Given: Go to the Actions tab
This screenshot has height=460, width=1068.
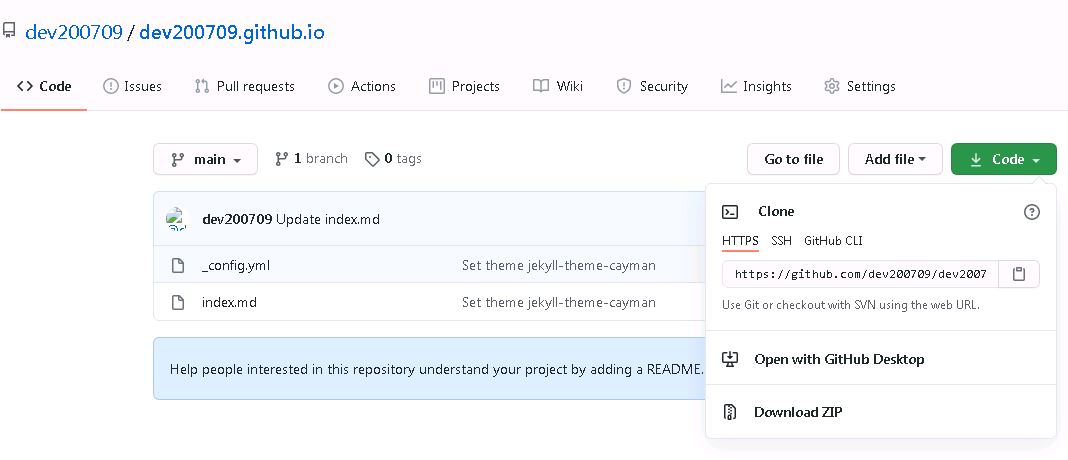Looking at the screenshot, I should [x=362, y=87].
